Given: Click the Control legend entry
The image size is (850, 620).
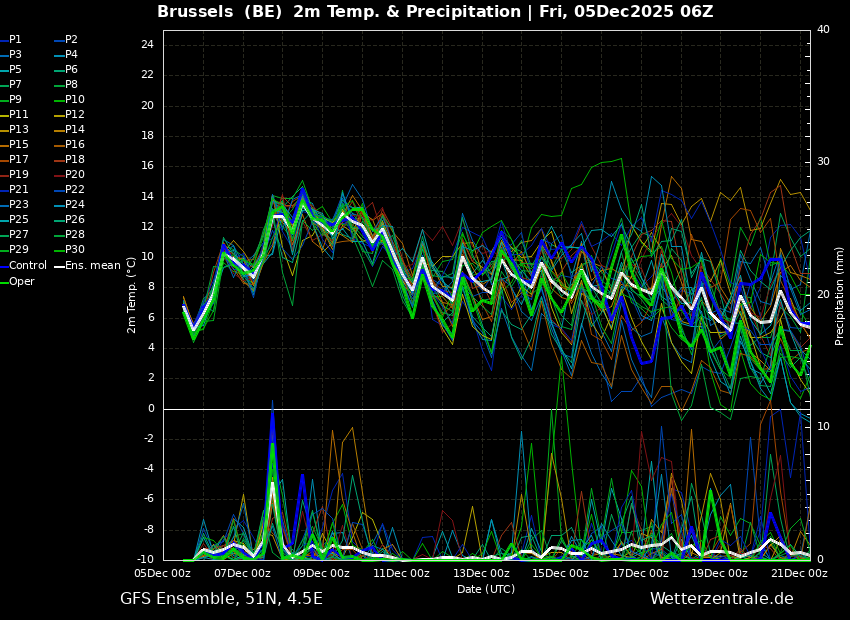Looking at the screenshot, I should (24, 266).
